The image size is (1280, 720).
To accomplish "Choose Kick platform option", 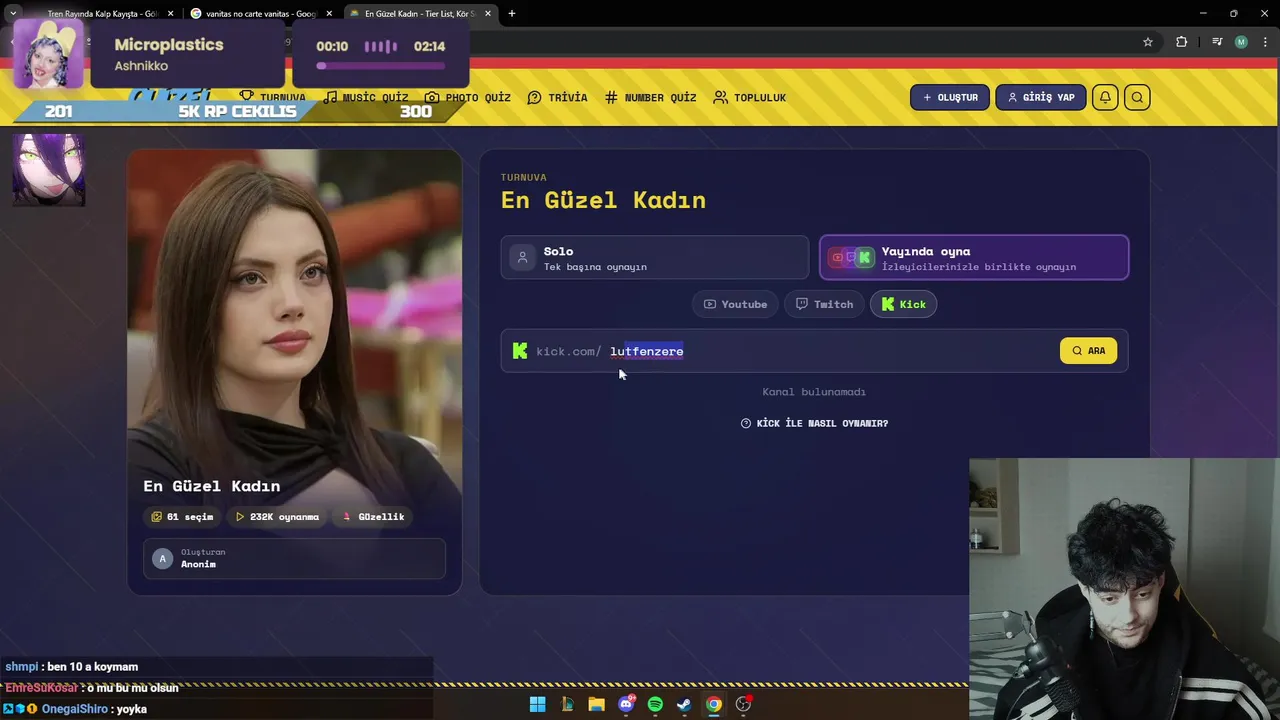I will pos(904,304).
